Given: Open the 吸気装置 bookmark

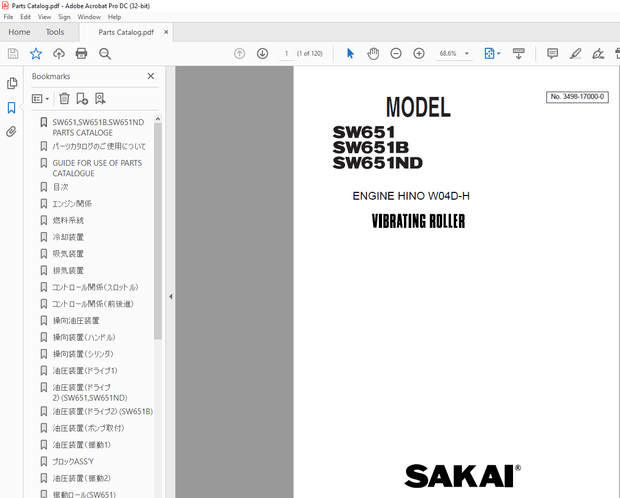Looking at the screenshot, I should pos(68,254).
